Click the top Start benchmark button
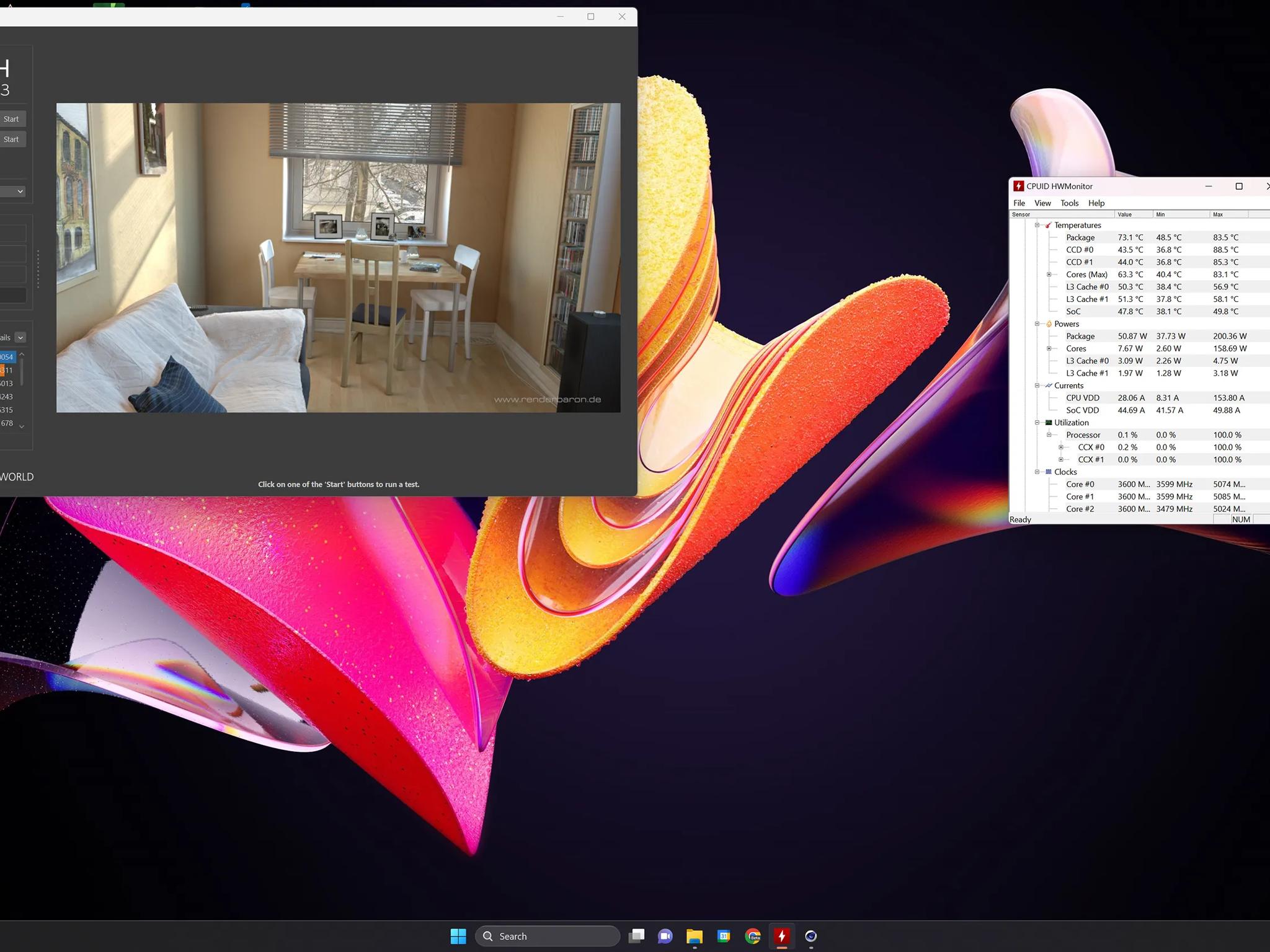Screen dimensions: 1270x952 tap(11, 119)
